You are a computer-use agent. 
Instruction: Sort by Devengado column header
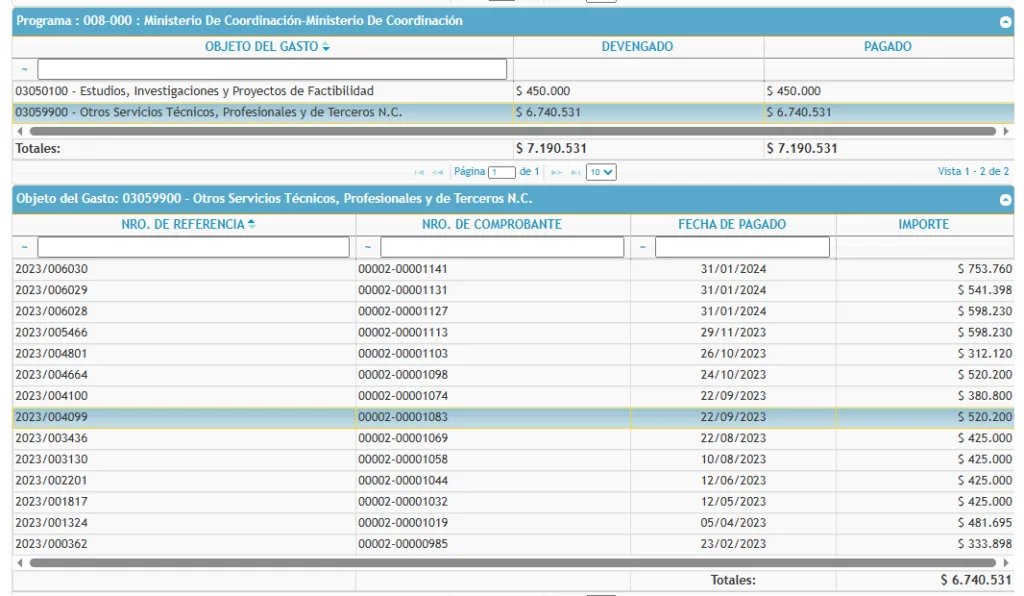coord(637,47)
